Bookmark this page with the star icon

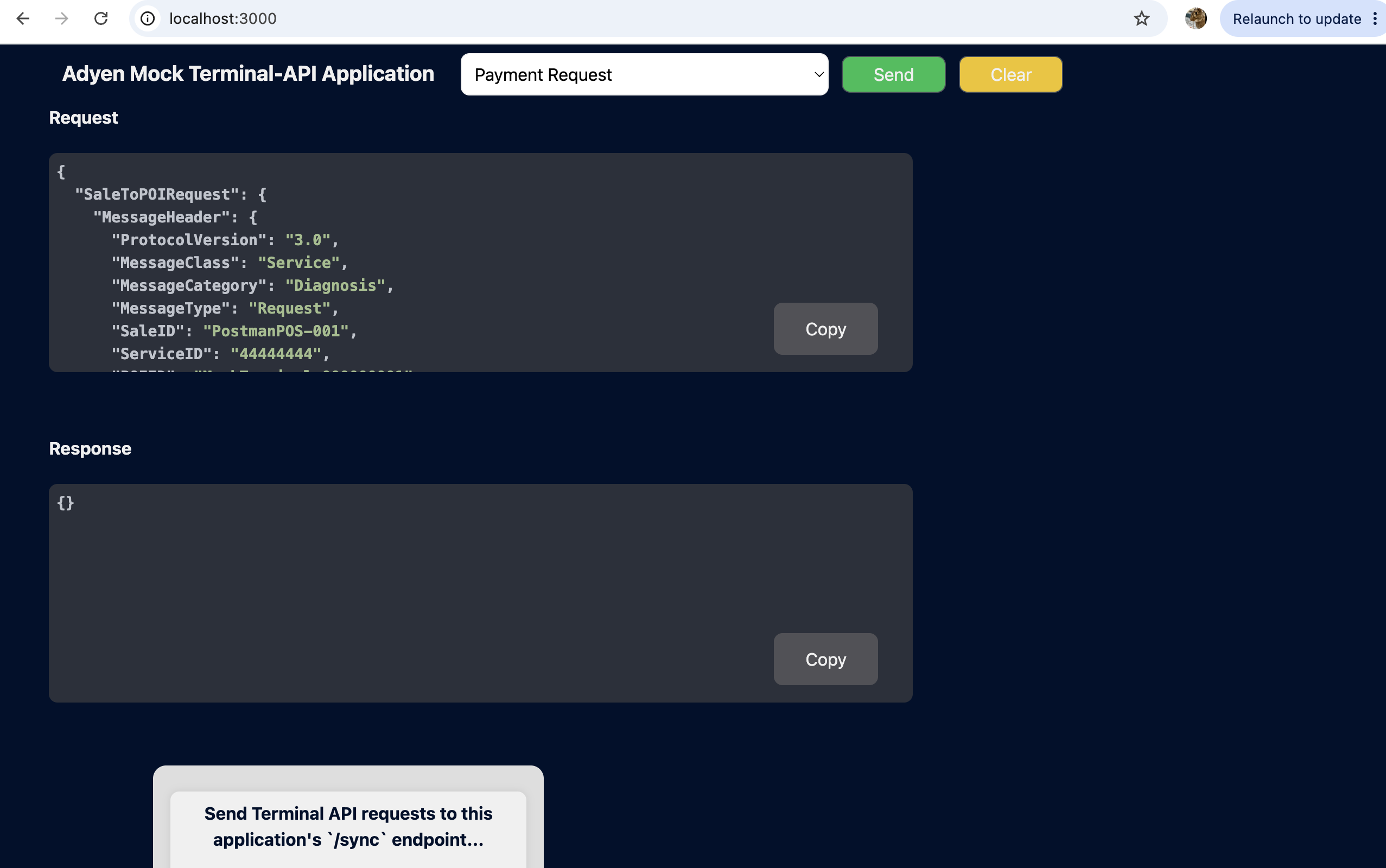pos(1141,18)
